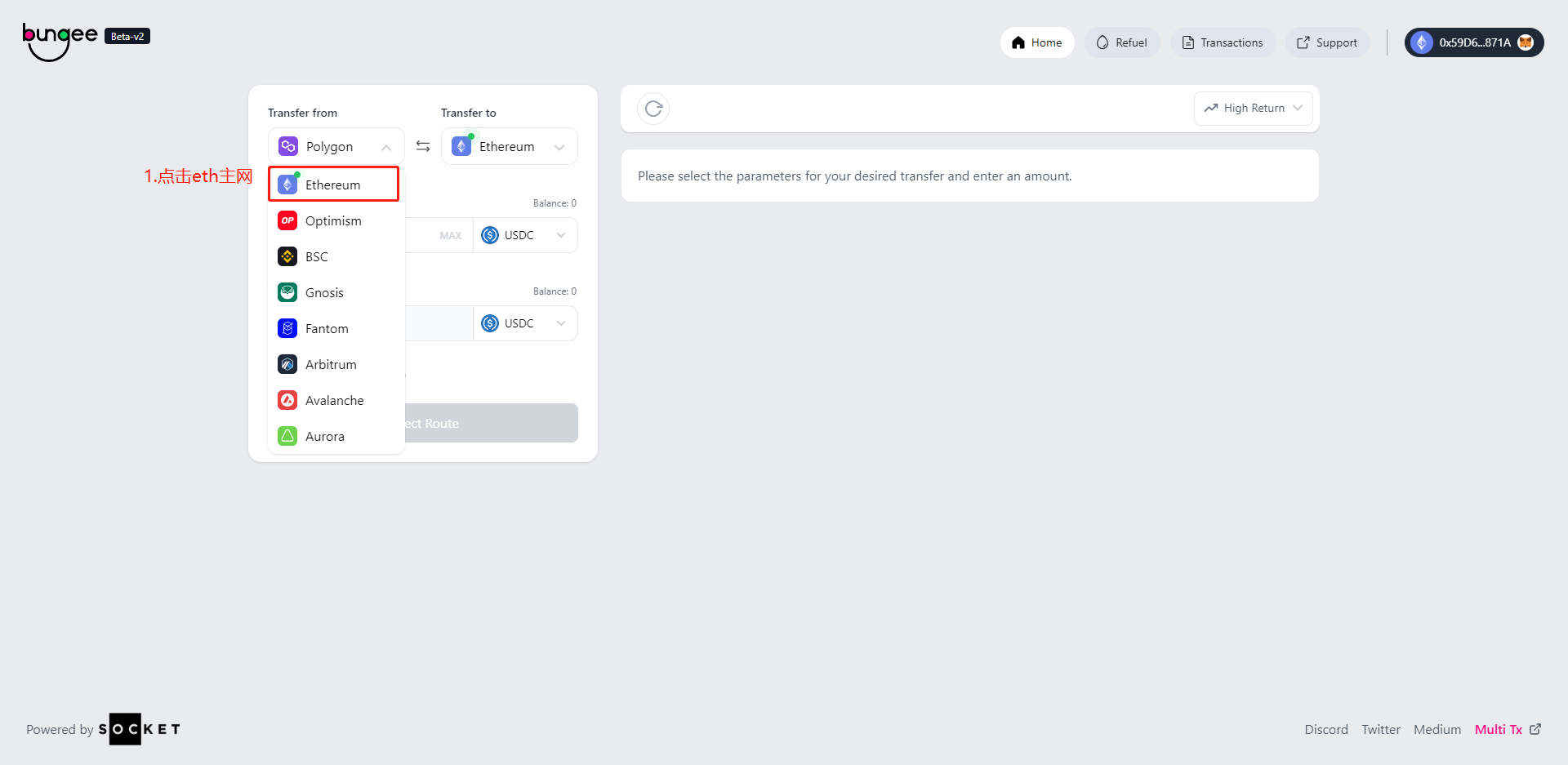Screen dimensions: 1568x765
Task: Click the Optimism chain icon
Action: 287,220
